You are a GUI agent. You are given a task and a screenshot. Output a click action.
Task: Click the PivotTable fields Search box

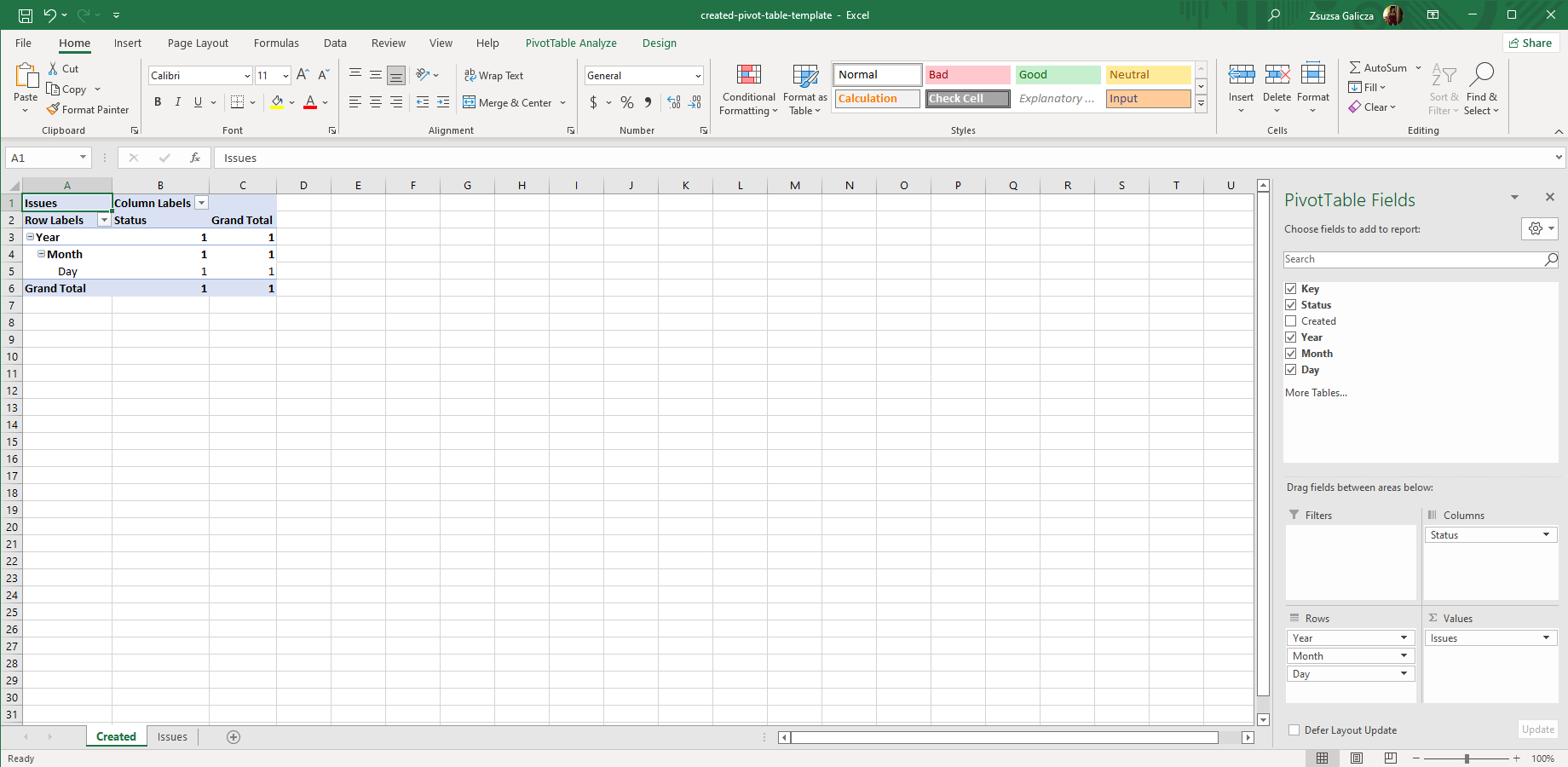coord(1413,260)
